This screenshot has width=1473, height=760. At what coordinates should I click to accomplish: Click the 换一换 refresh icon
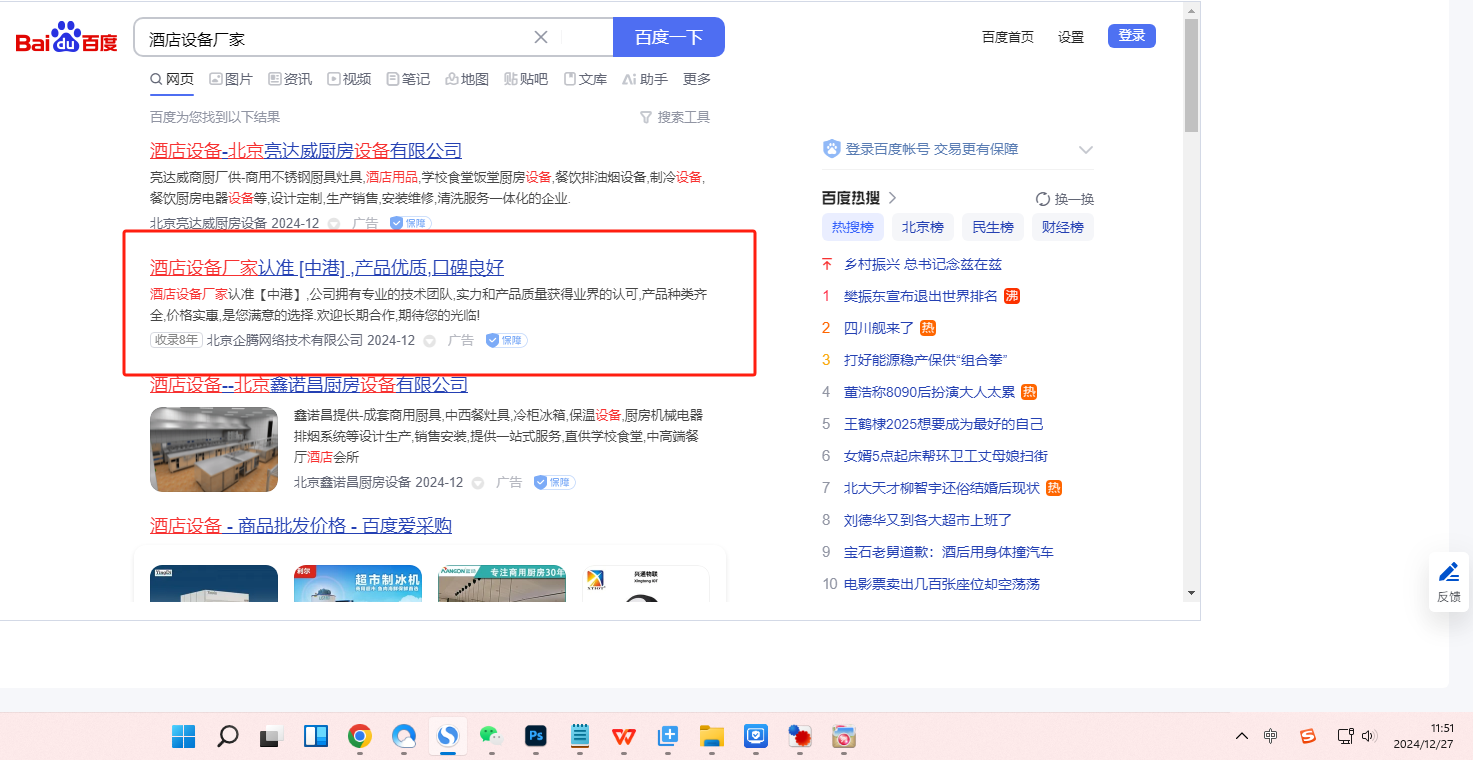pos(1043,199)
